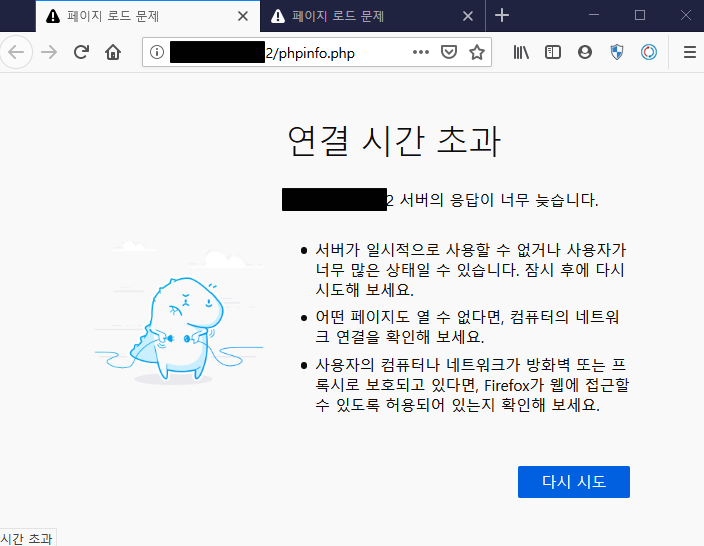The height and width of the screenshot is (546, 704).
Task: Open Firefox account avatar icon
Action: click(x=585, y=53)
